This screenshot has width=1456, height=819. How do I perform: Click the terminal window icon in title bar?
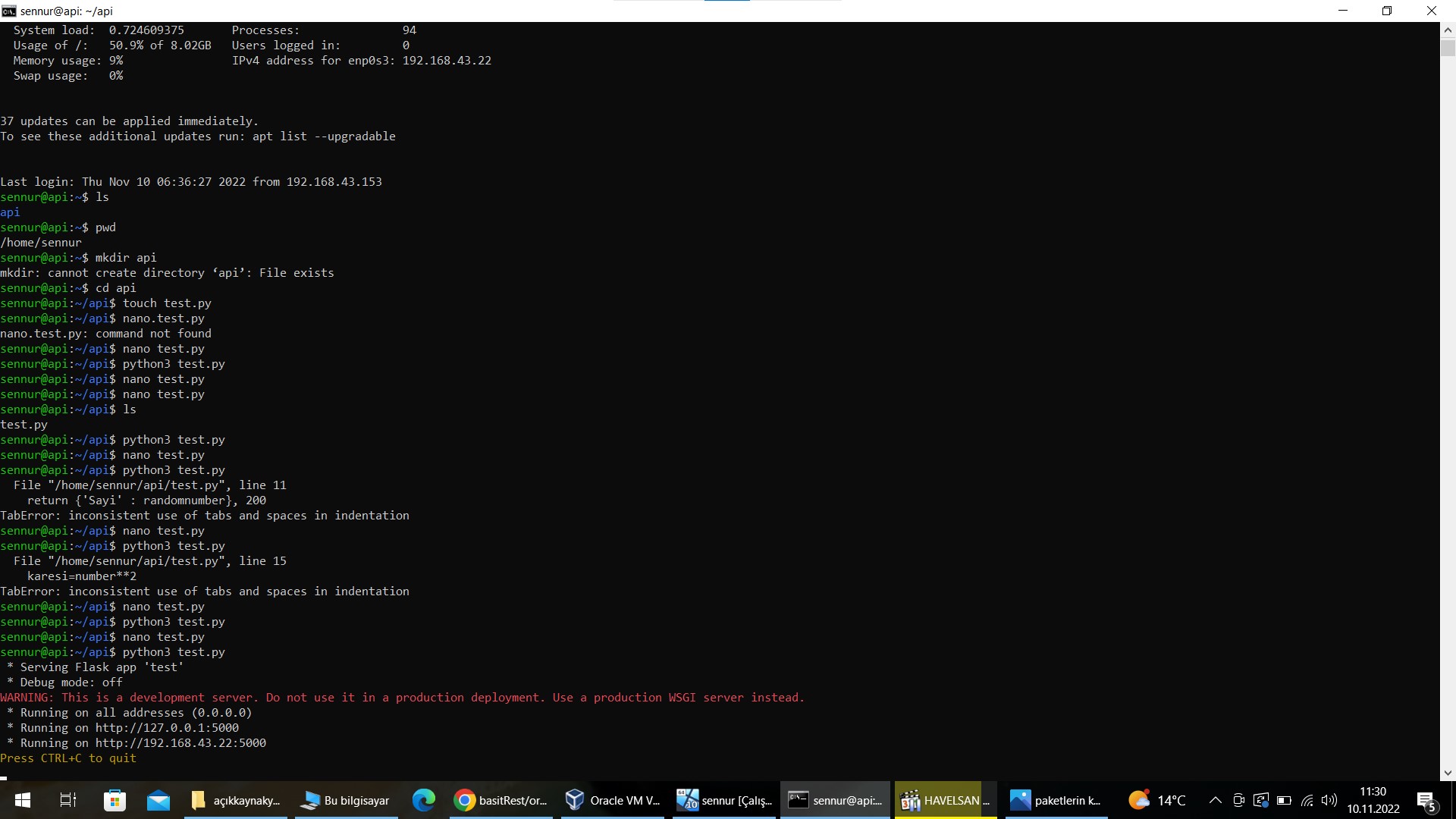point(9,11)
